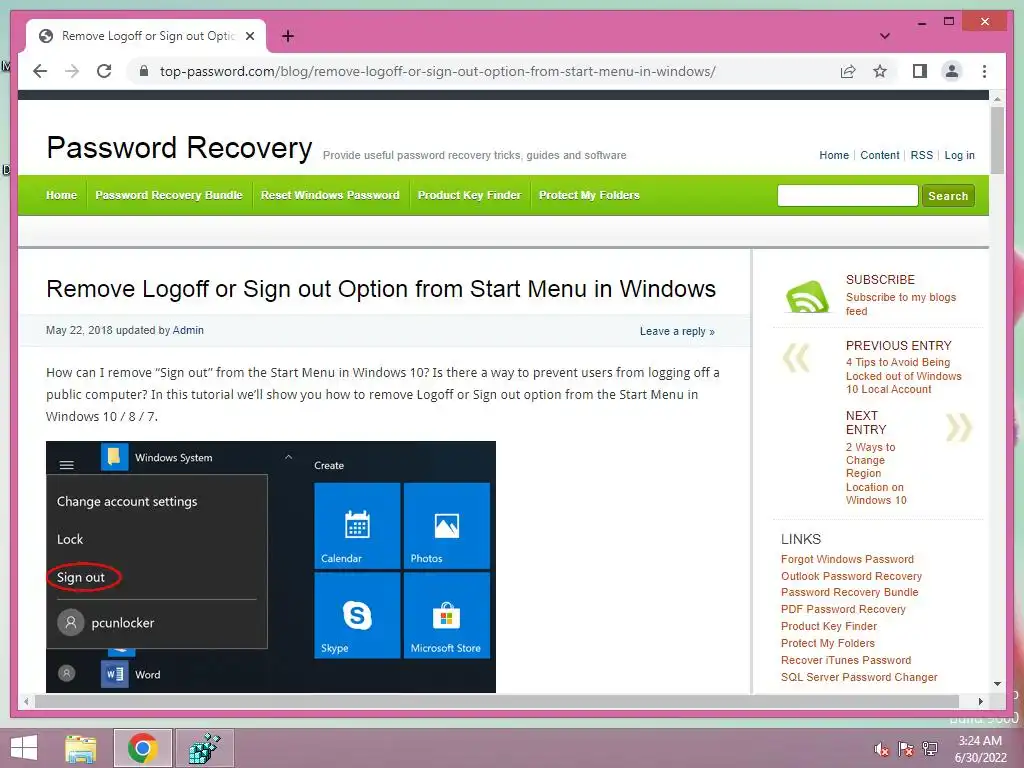
Task: Click the Action Center flag tray icon
Action: tap(905, 749)
